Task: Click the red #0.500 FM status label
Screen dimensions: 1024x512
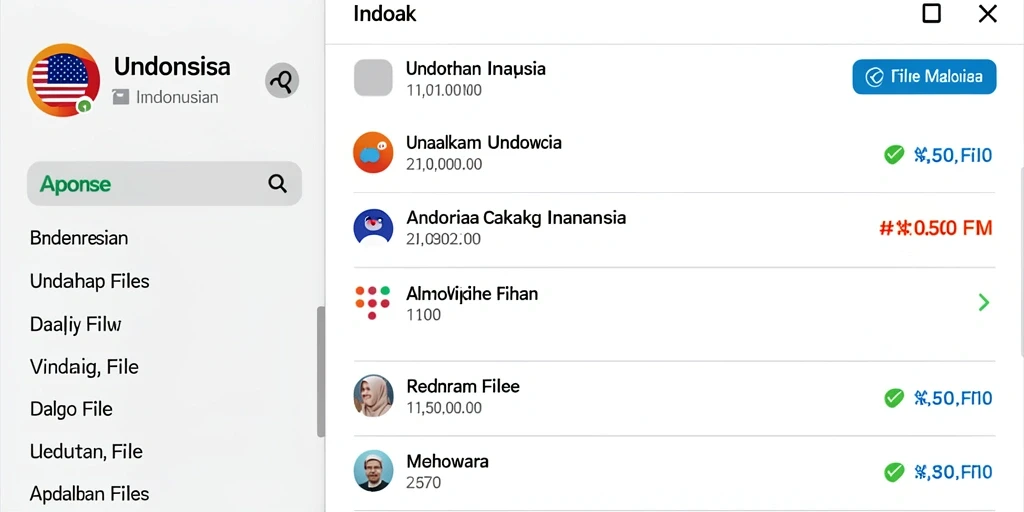Action: click(x=936, y=228)
